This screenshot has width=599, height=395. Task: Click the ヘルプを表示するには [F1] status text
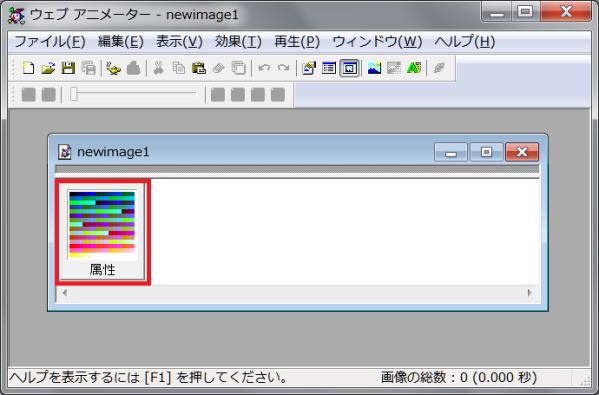click(x=148, y=377)
